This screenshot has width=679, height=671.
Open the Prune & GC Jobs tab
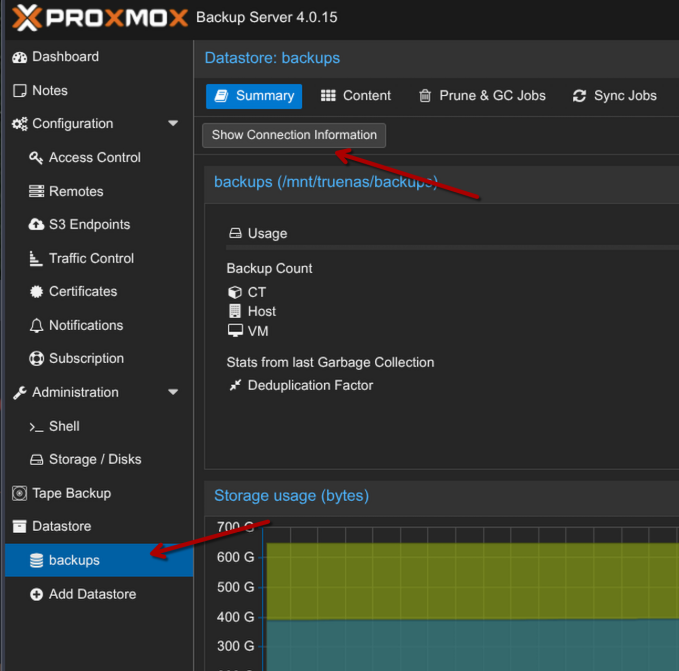click(482, 96)
